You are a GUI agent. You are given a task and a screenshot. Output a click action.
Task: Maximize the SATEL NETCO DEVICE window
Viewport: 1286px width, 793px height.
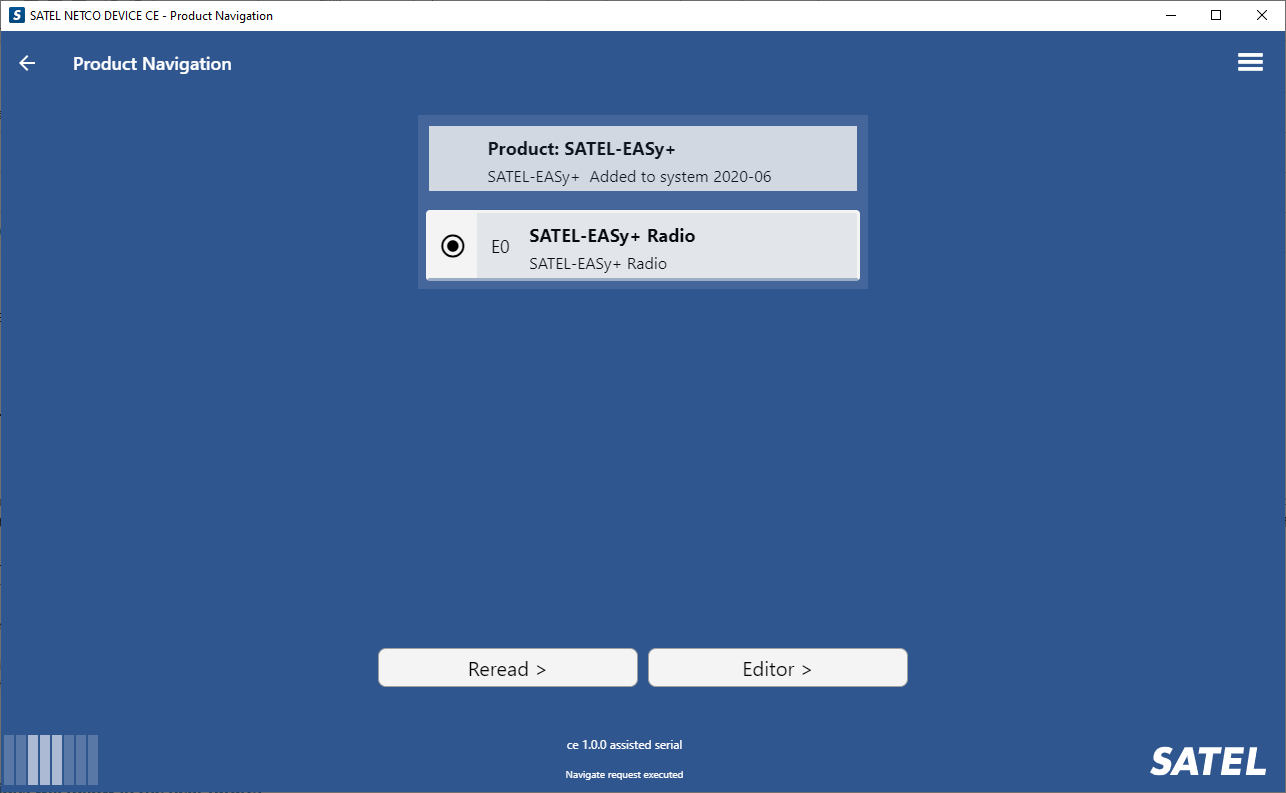click(x=1216, y=15)
